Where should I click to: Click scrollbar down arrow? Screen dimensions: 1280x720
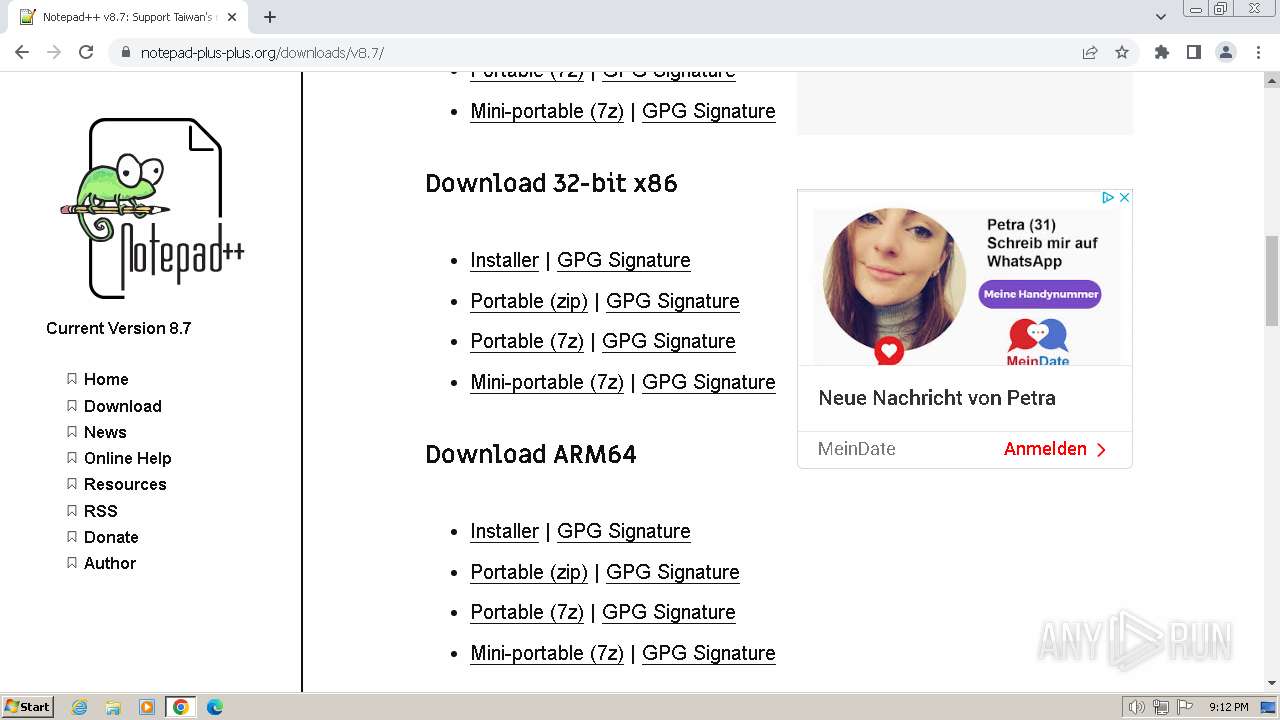(1271, 684)
